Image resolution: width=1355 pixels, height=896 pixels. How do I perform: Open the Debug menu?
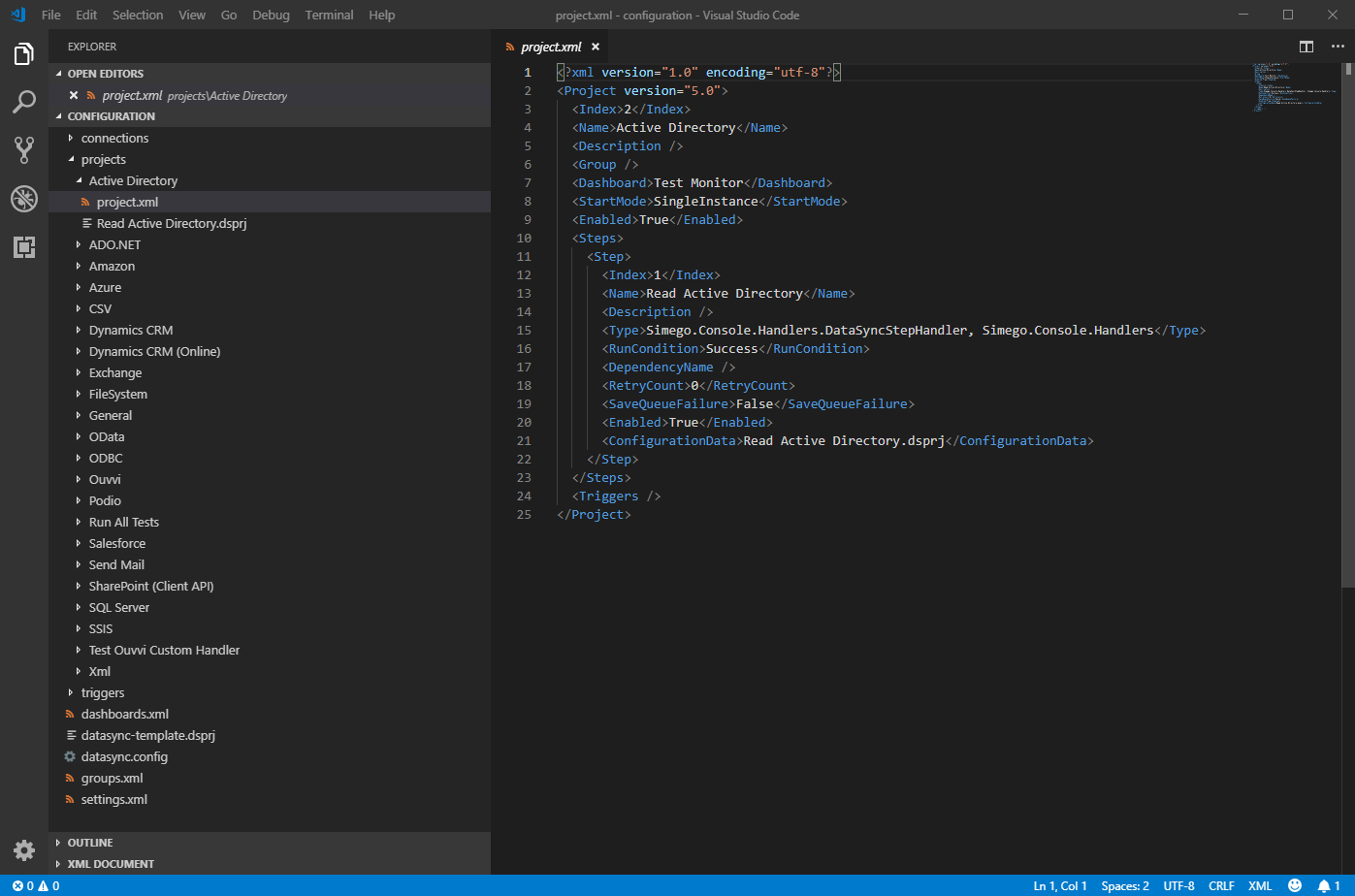[x=271, y=15]
